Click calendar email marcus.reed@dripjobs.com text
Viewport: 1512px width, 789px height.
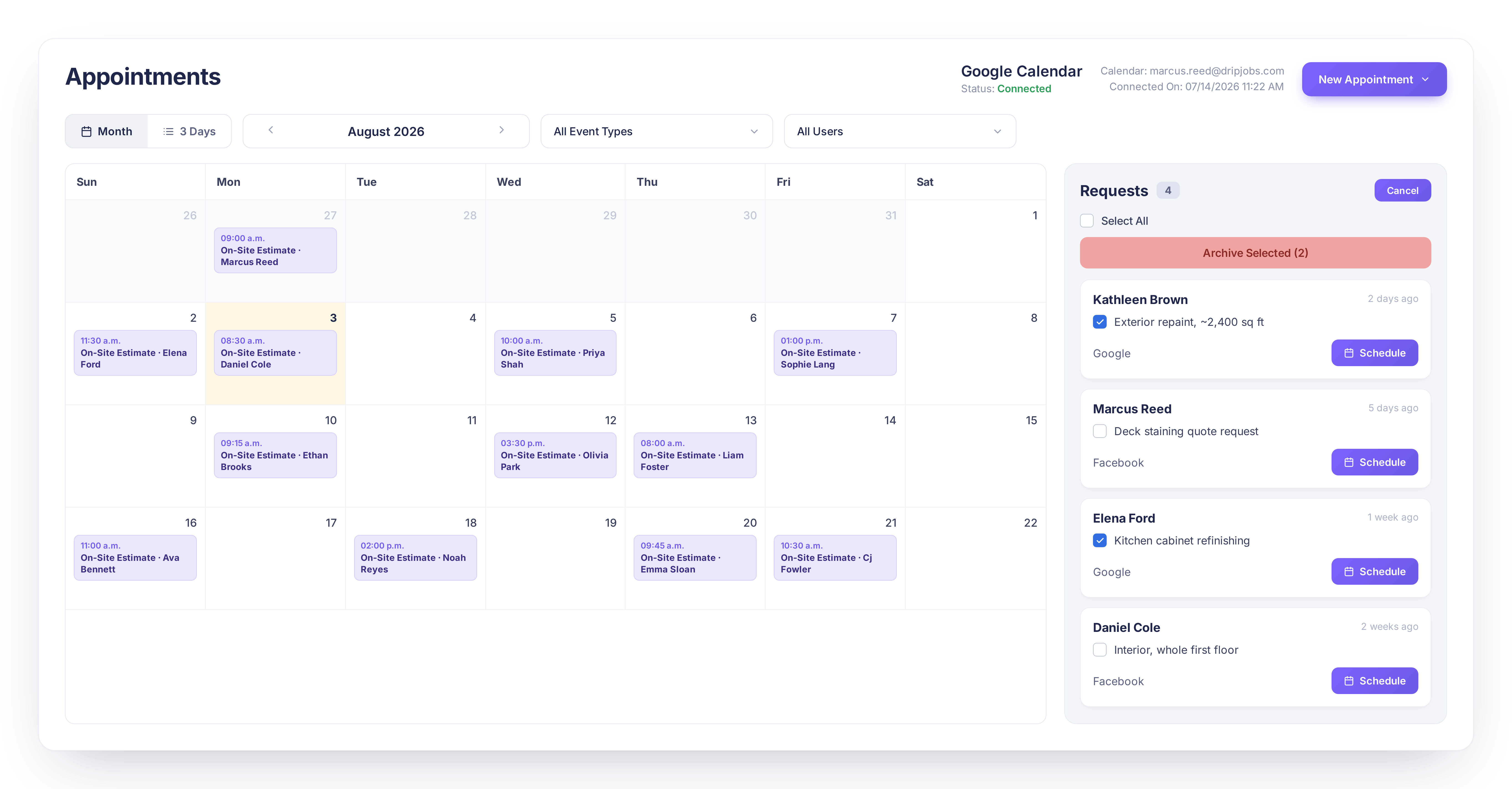click(x=1217, y=71)
